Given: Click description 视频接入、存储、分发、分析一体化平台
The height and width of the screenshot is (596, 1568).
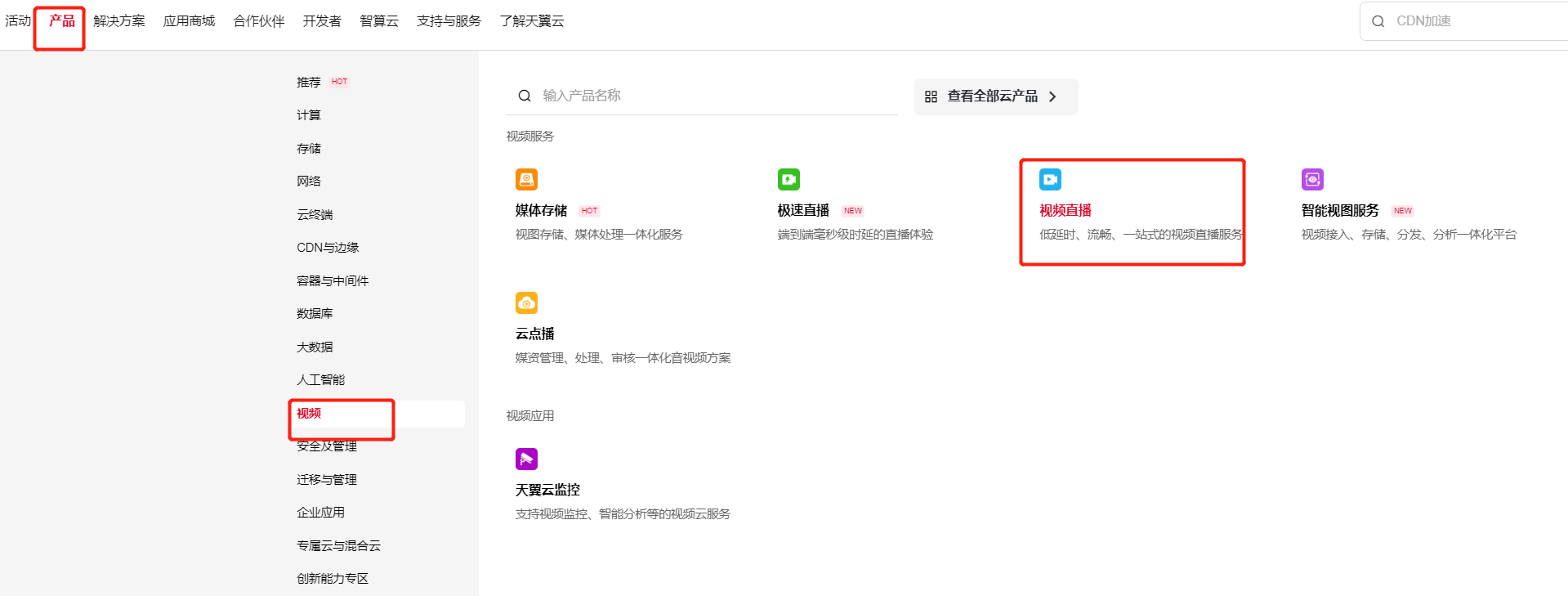Looking at the screenshot, I should [1409, 235].
